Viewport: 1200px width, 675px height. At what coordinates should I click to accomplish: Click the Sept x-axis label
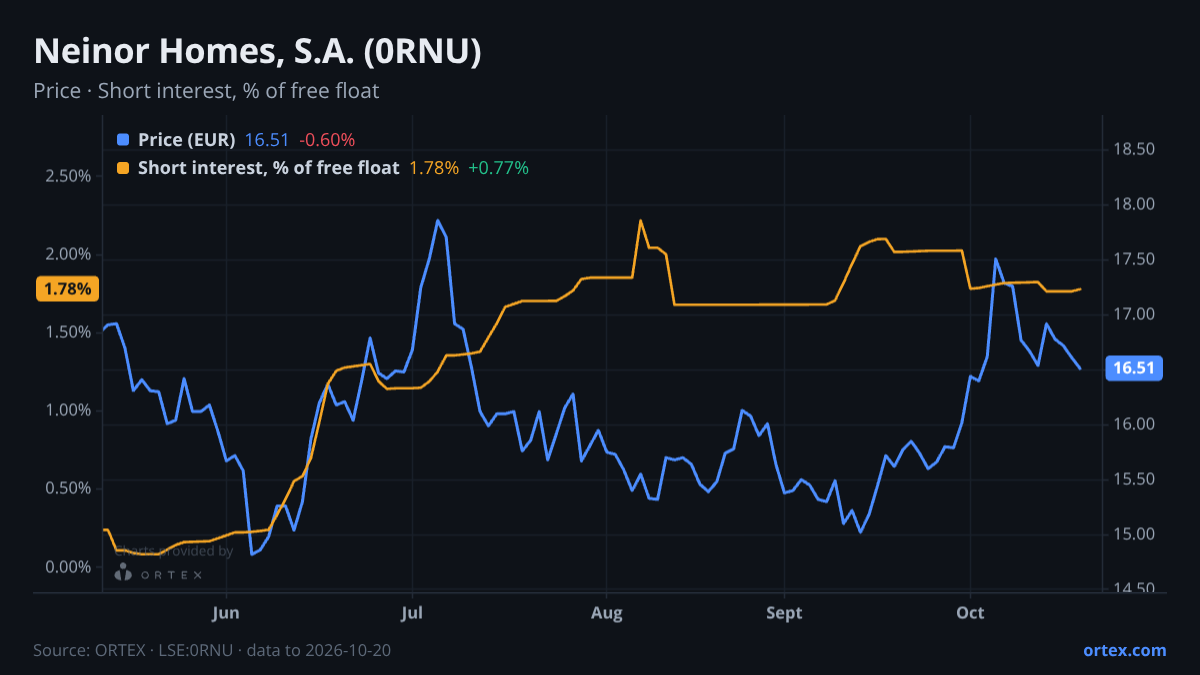pyautogui.click(x=785, y=613)
